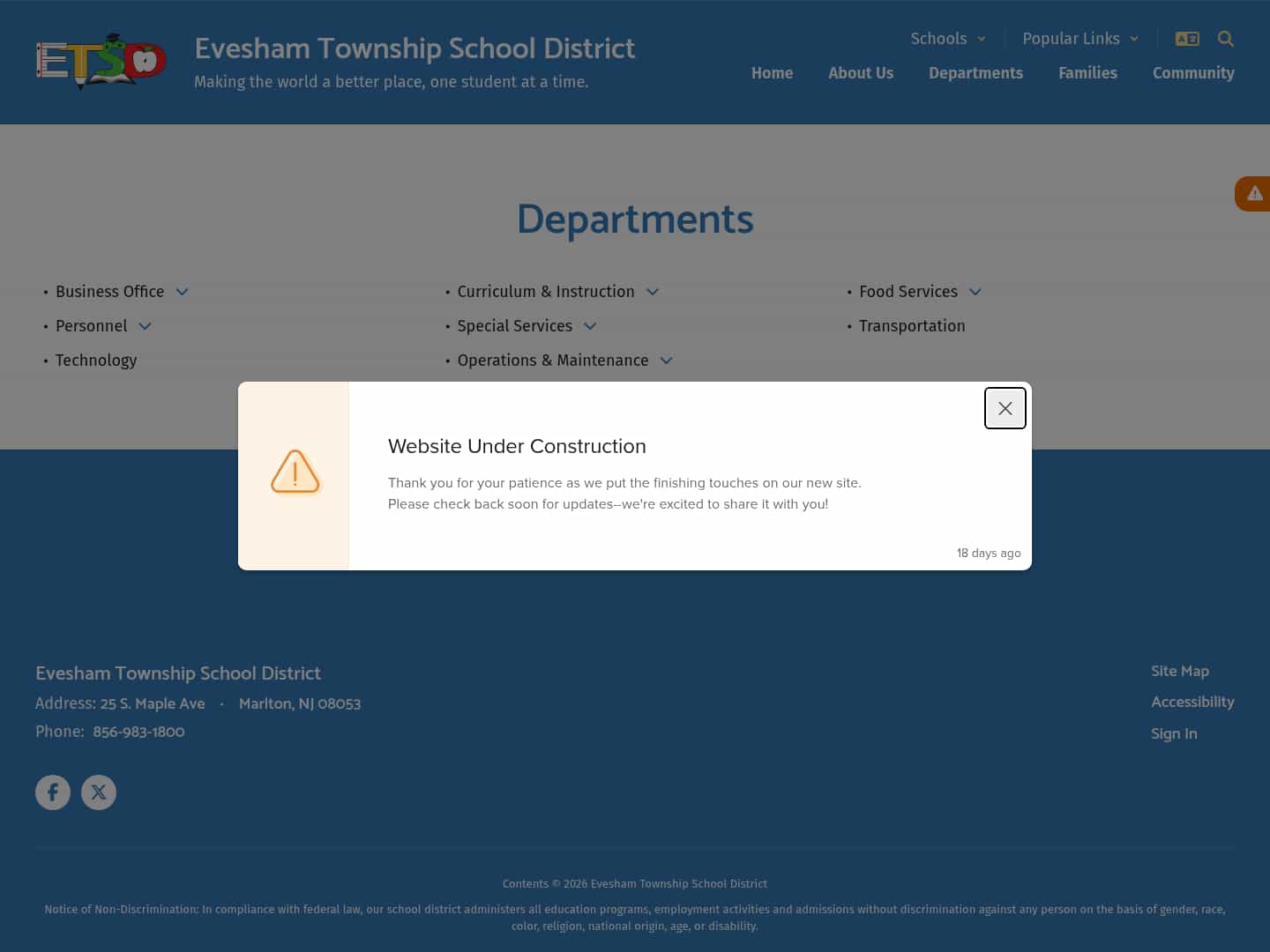The width and height of the screenshot is (1270, 952).
Task: Expand Operations & Maintenance chevron
Action: 667,361
